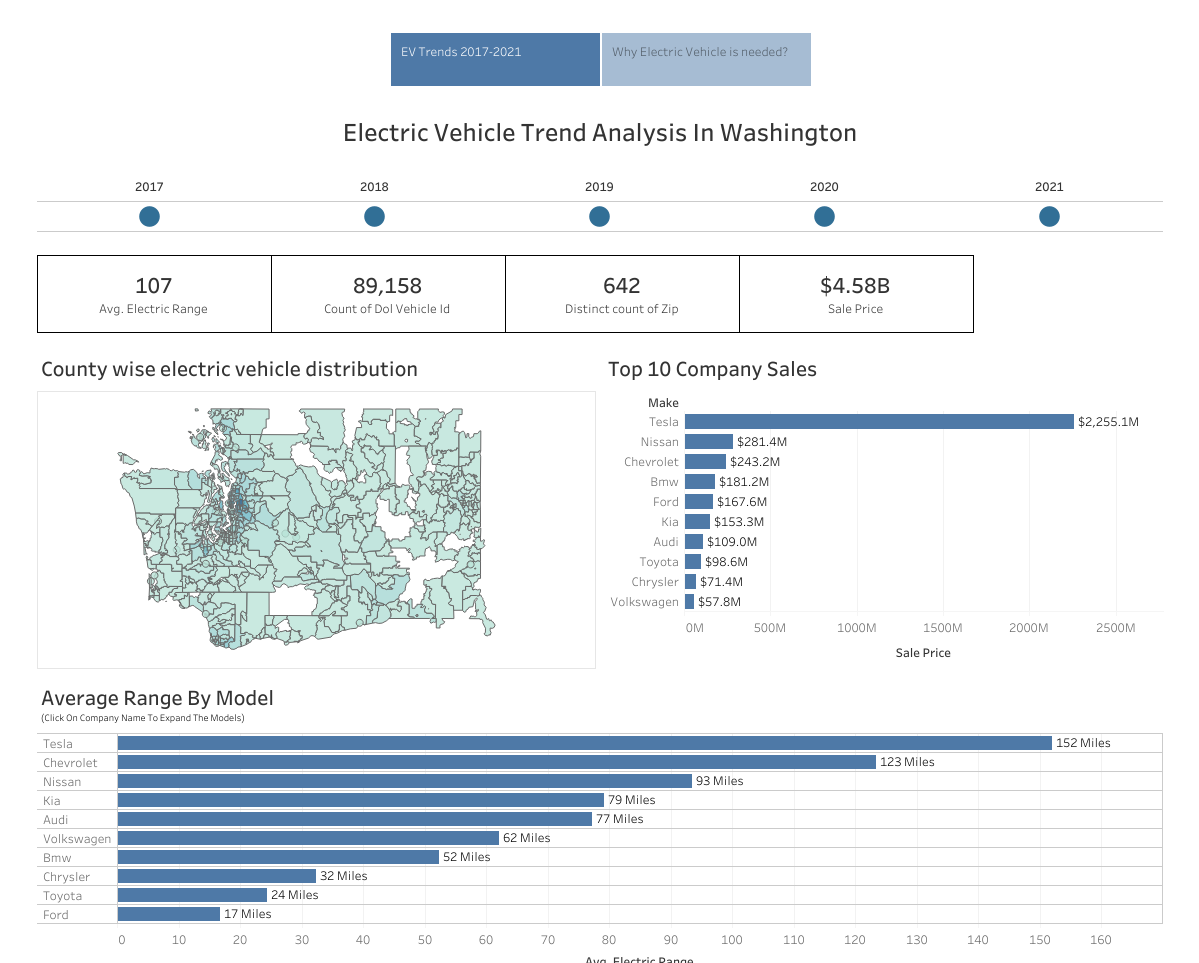Click the Average Range By Model heading
The width and height of the screenshot is (1199, 963).
(x=158, y=698)
